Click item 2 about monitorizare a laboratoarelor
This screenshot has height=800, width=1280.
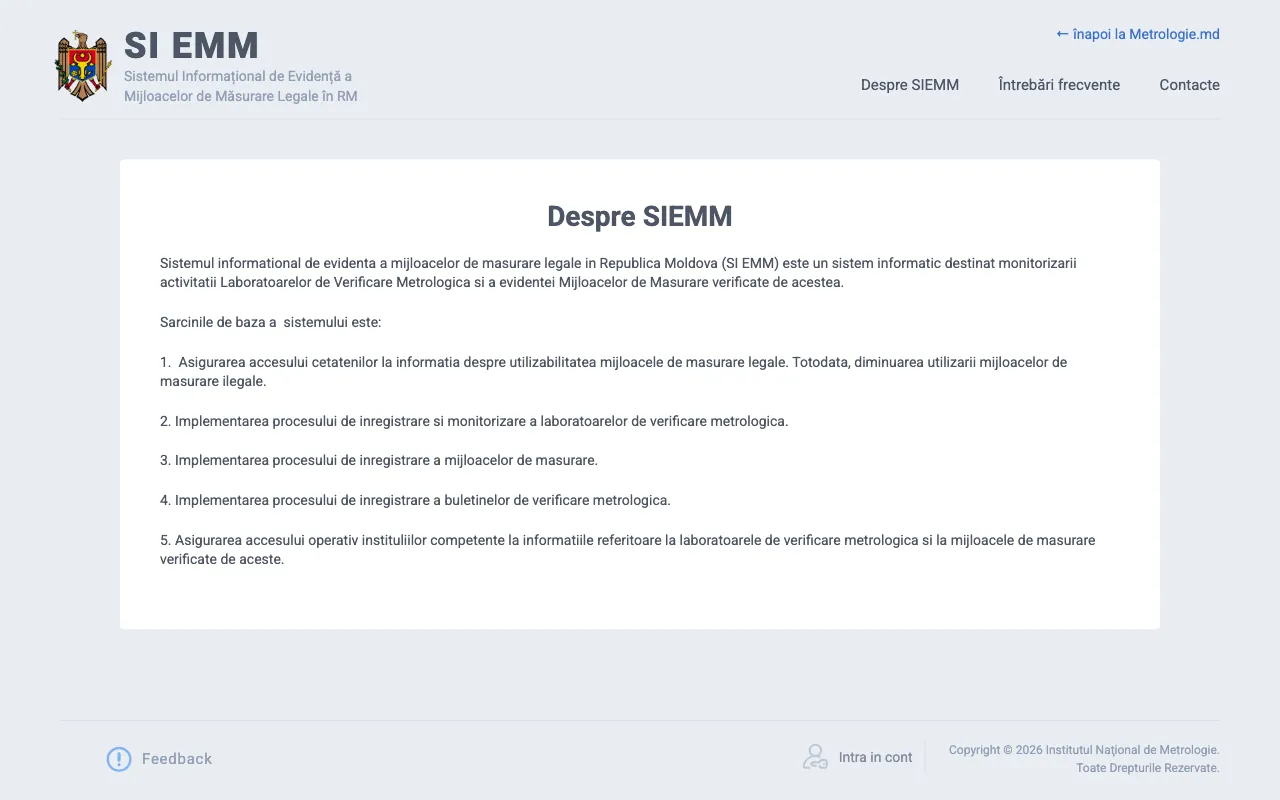tap(474, 421)
